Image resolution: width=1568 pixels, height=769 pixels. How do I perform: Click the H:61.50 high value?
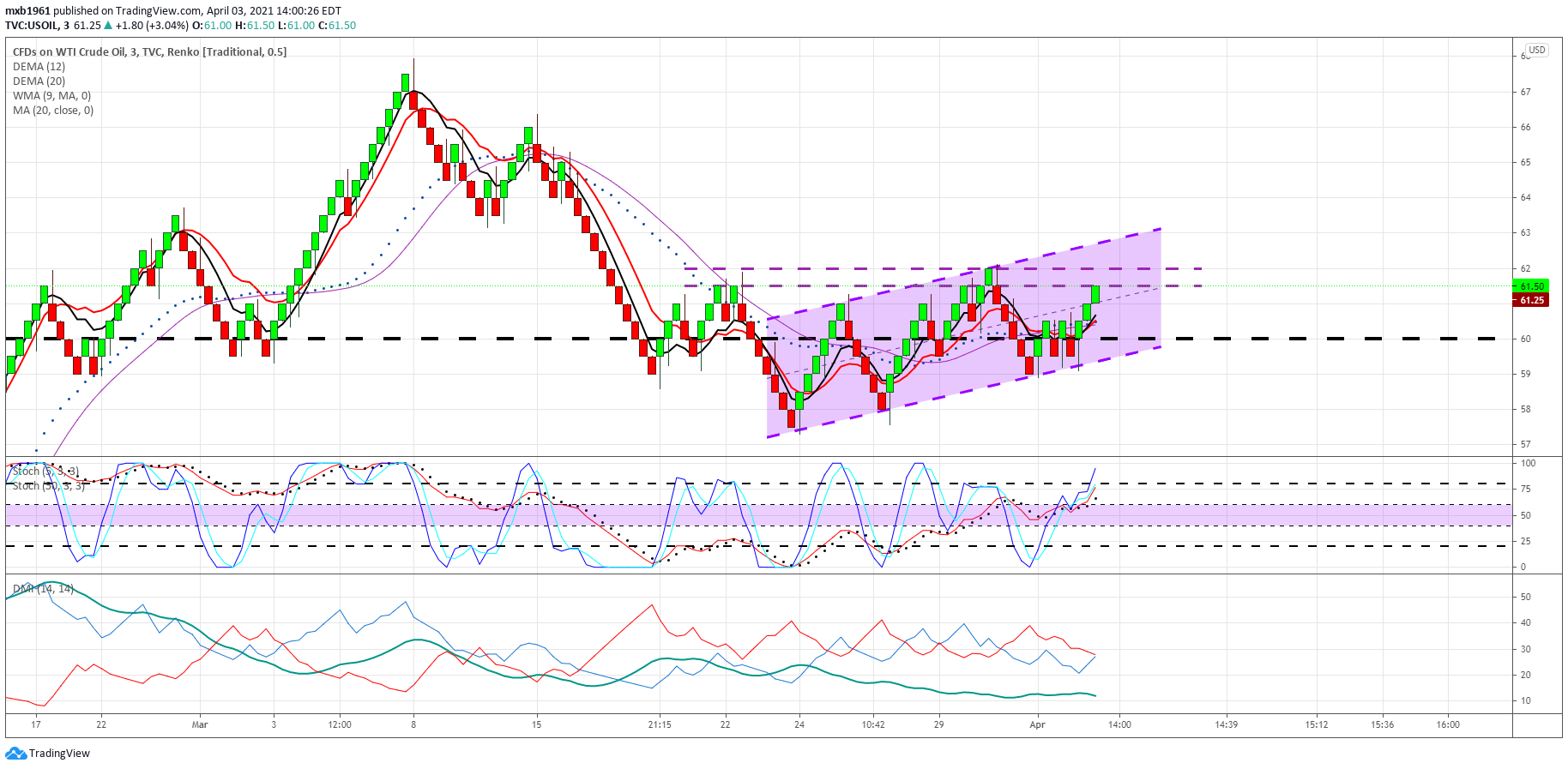pyautogui.click(x=255, y=26)
